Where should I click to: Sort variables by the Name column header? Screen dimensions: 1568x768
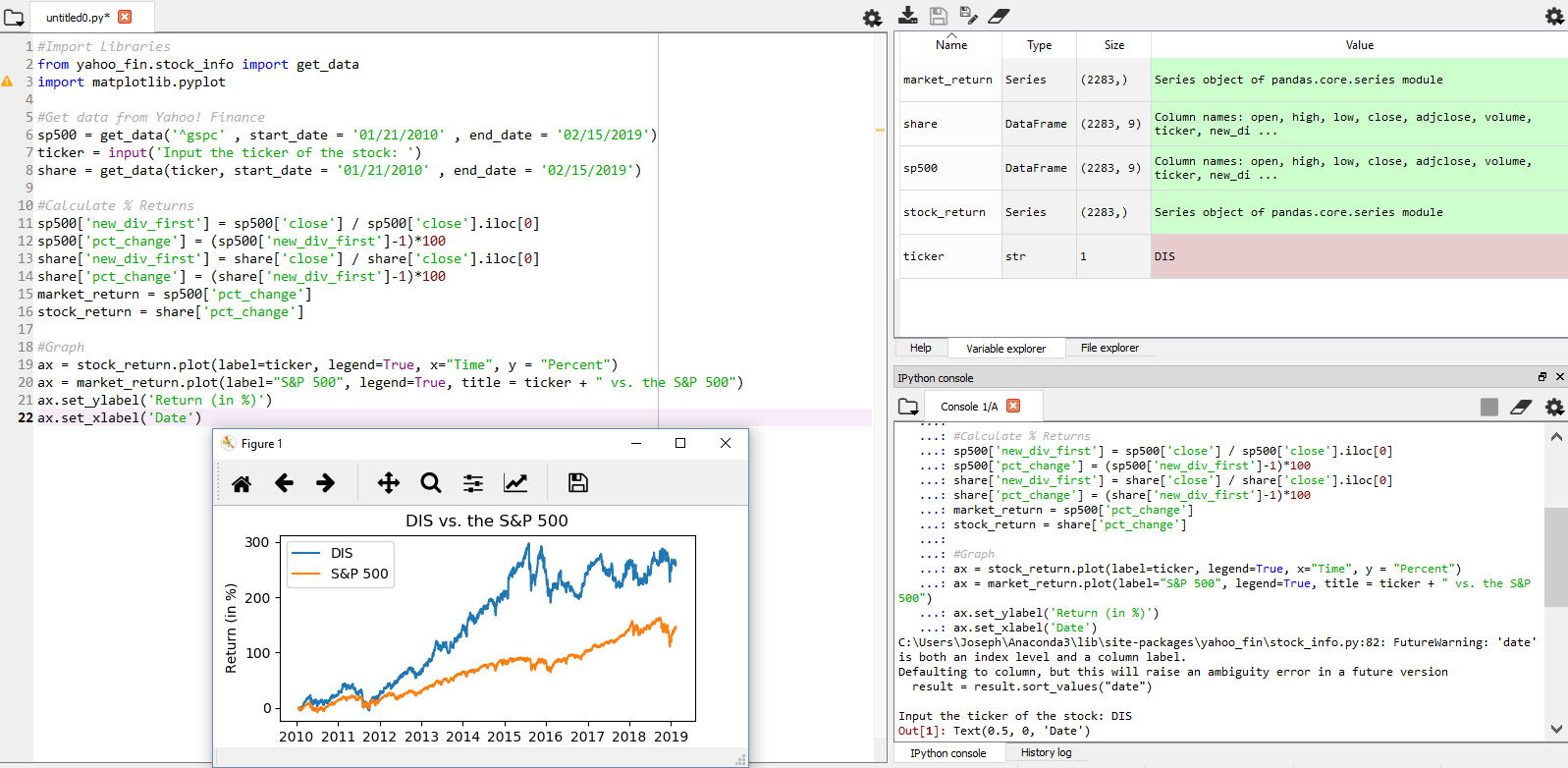950,45
